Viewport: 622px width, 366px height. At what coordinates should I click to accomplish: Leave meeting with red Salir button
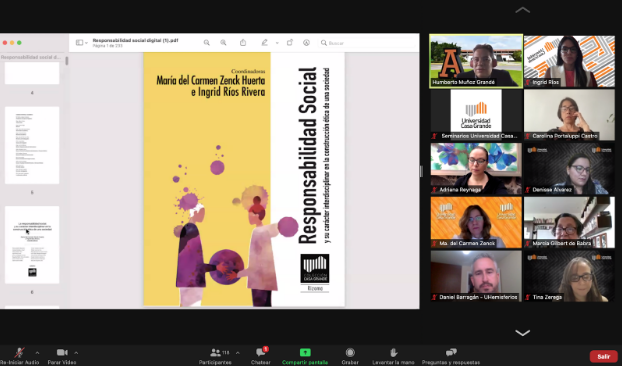(x=603, y=356)
